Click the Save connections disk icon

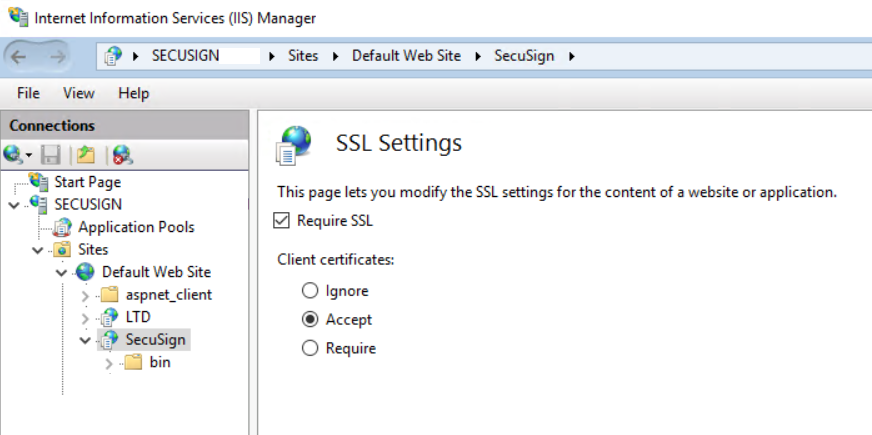[x=51, y=155]
